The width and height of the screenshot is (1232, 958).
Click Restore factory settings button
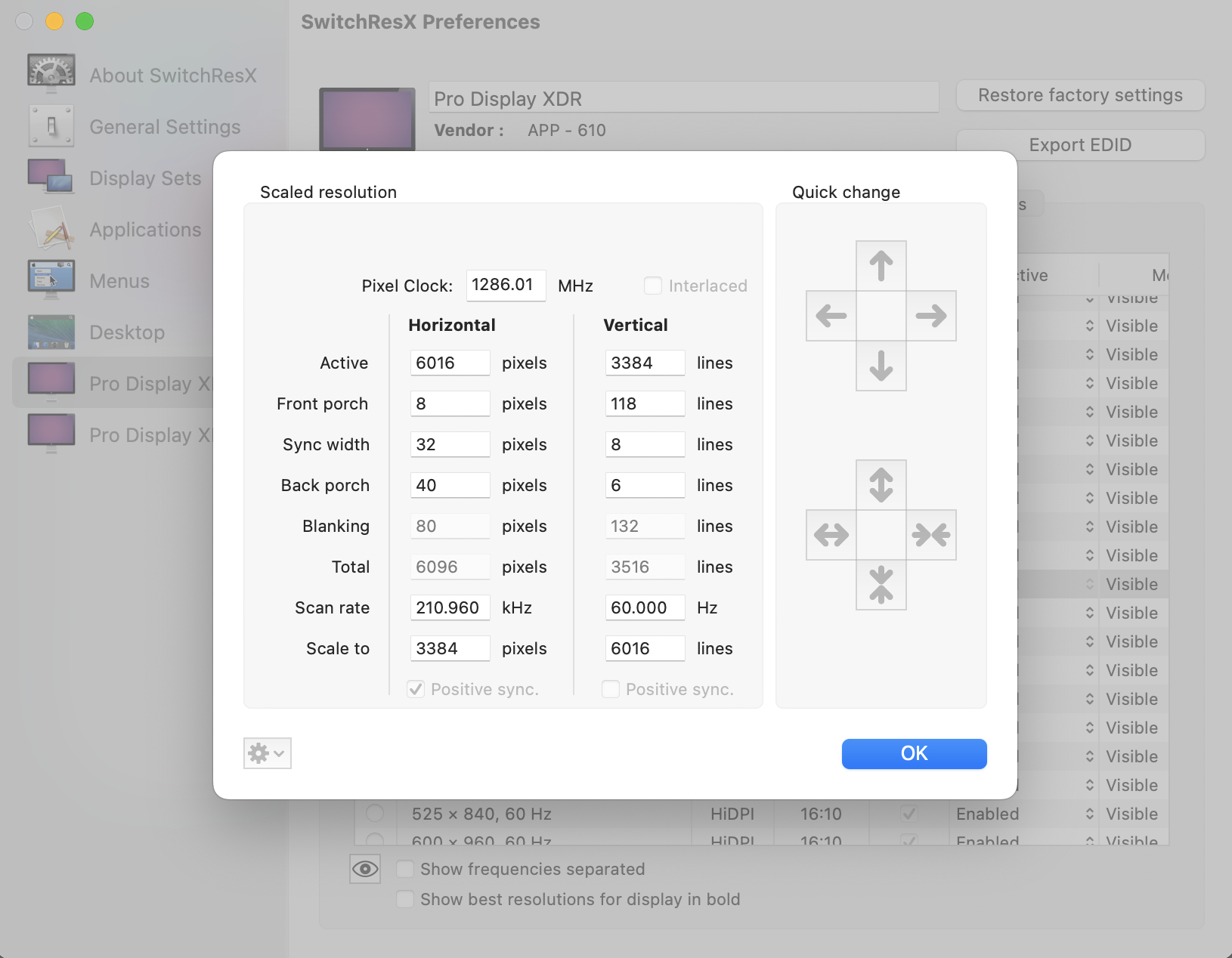point(1081,95)
